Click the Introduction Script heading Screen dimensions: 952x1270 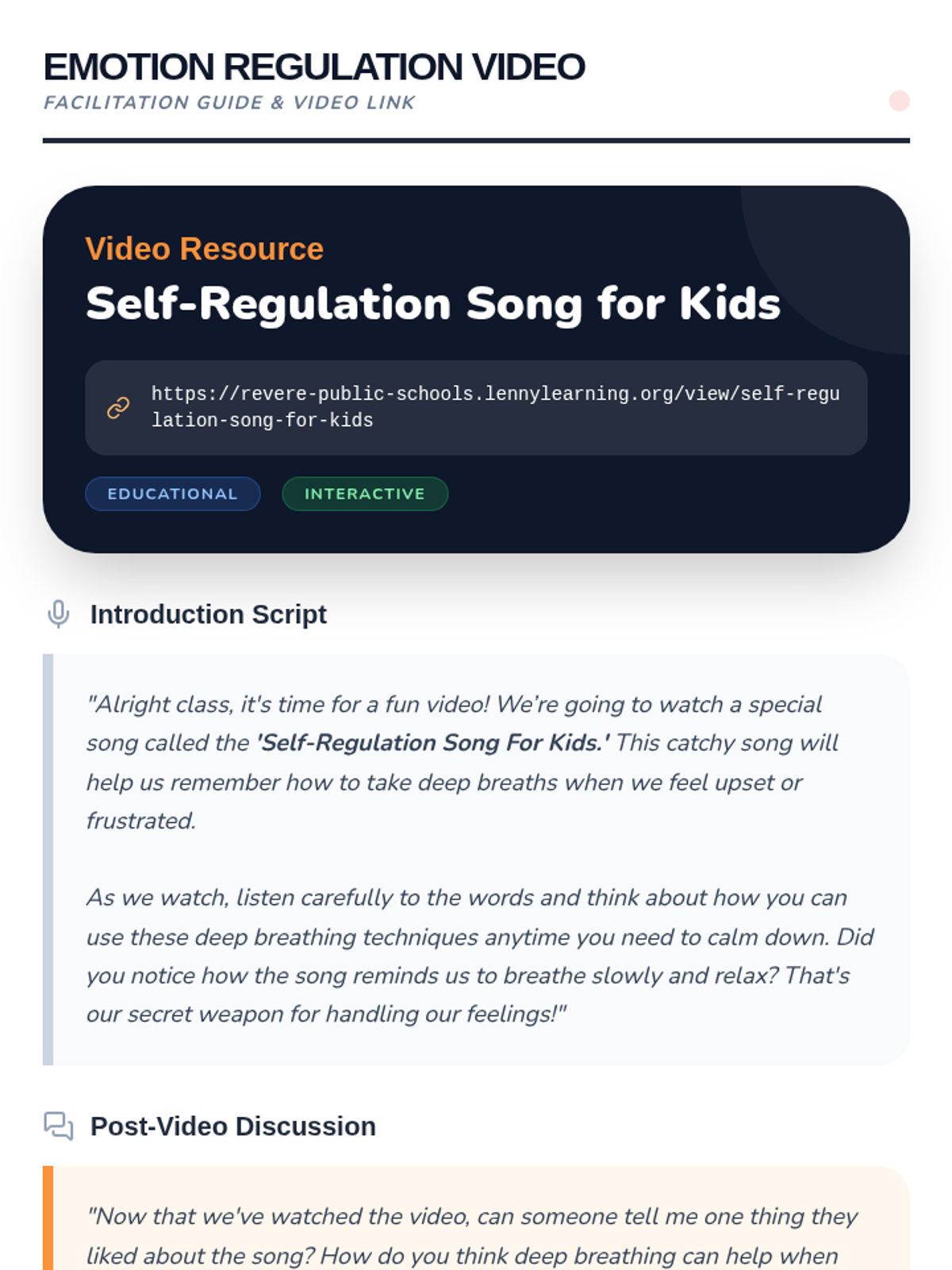tap(208, 614)
